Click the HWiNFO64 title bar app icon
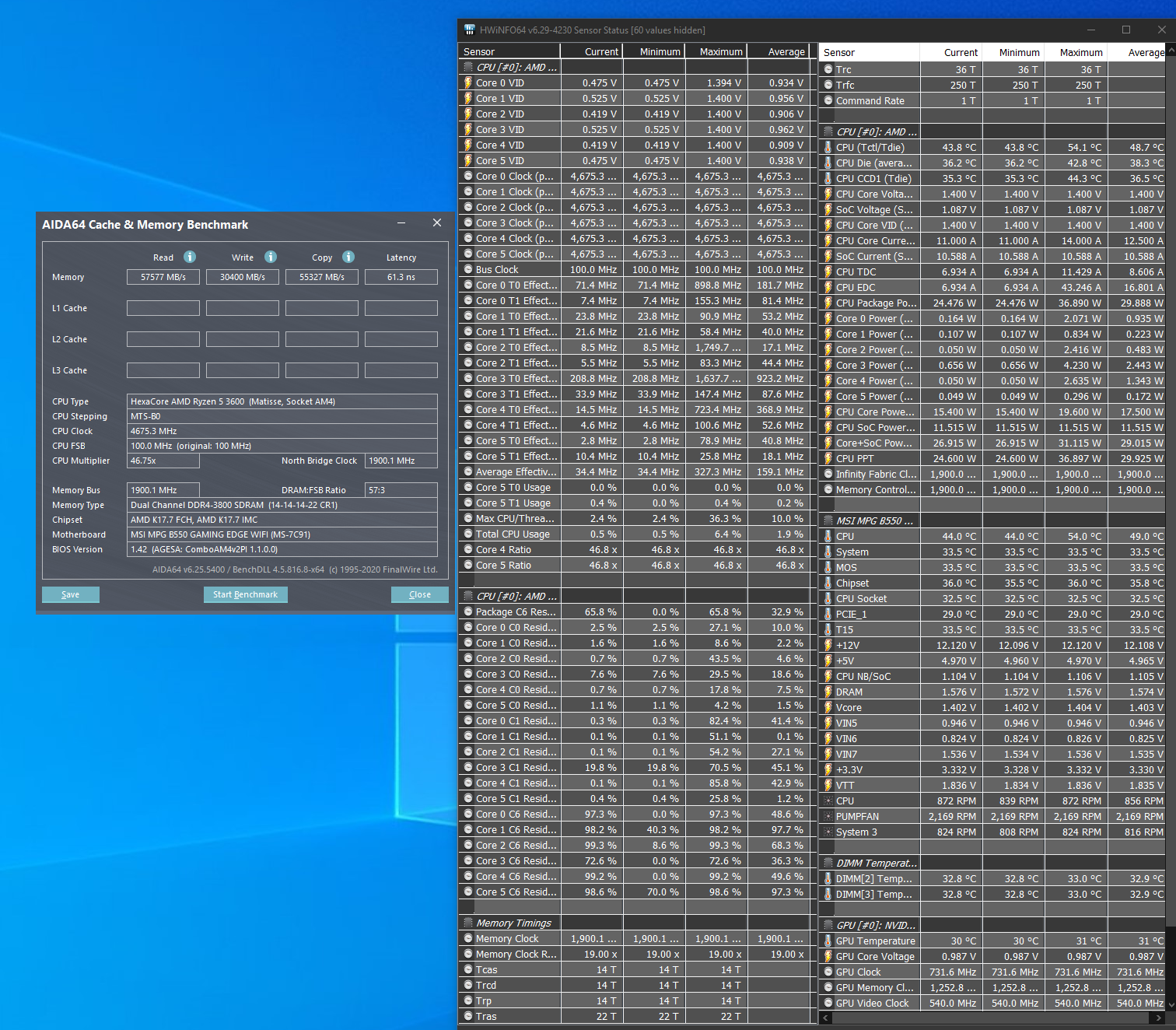 pyautogui.click(x=470, y=30)
